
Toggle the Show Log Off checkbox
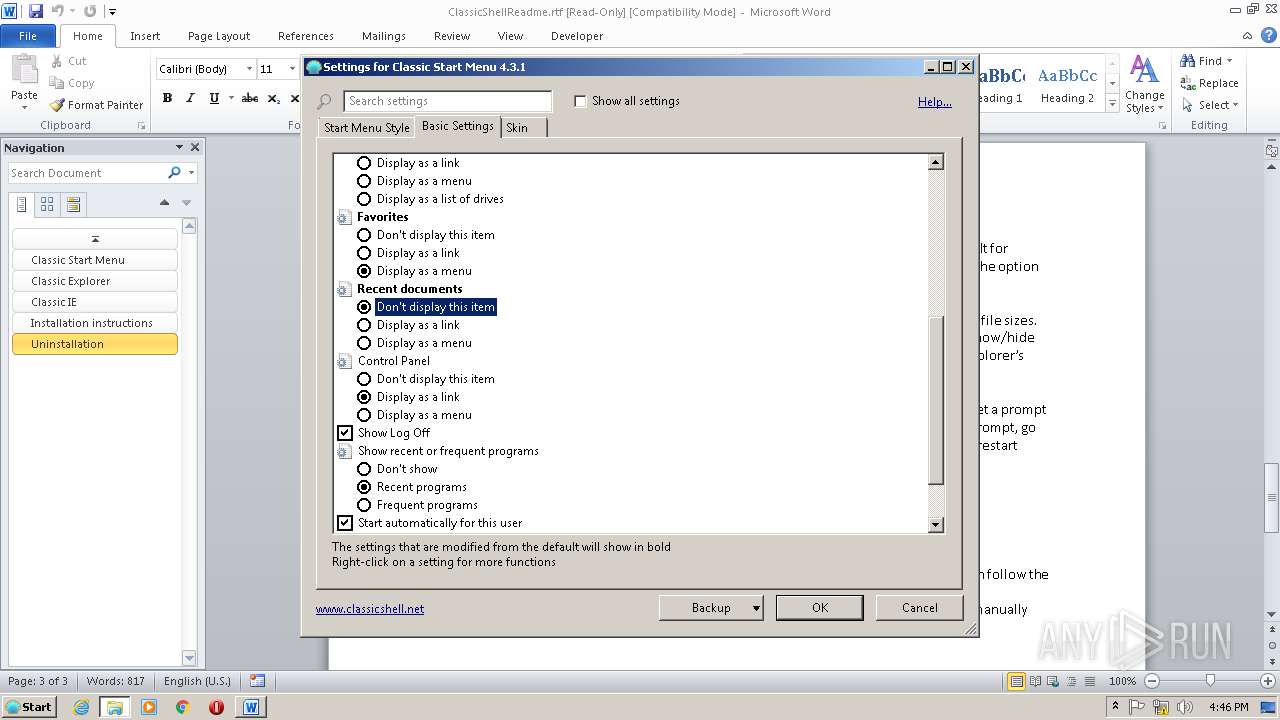pos(345,433)
